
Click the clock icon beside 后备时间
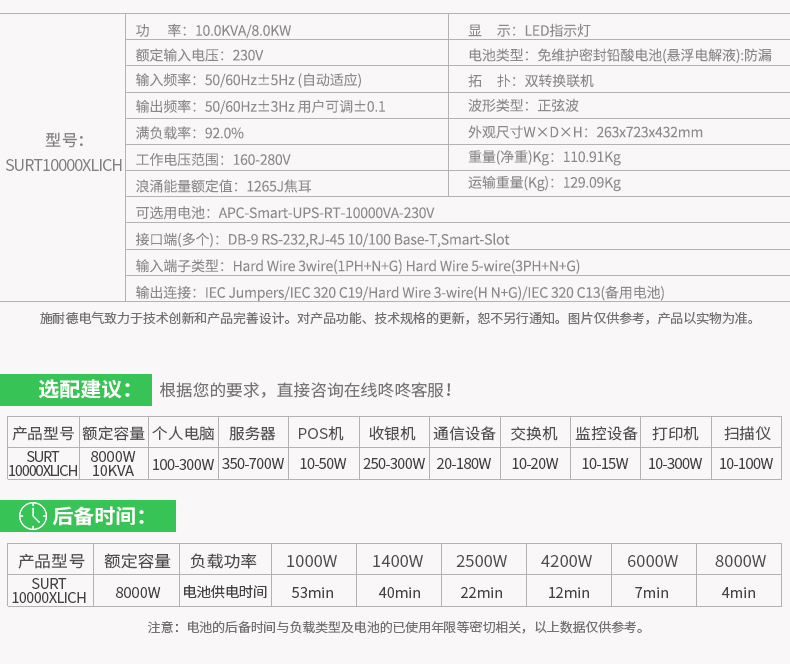point(33,516)
